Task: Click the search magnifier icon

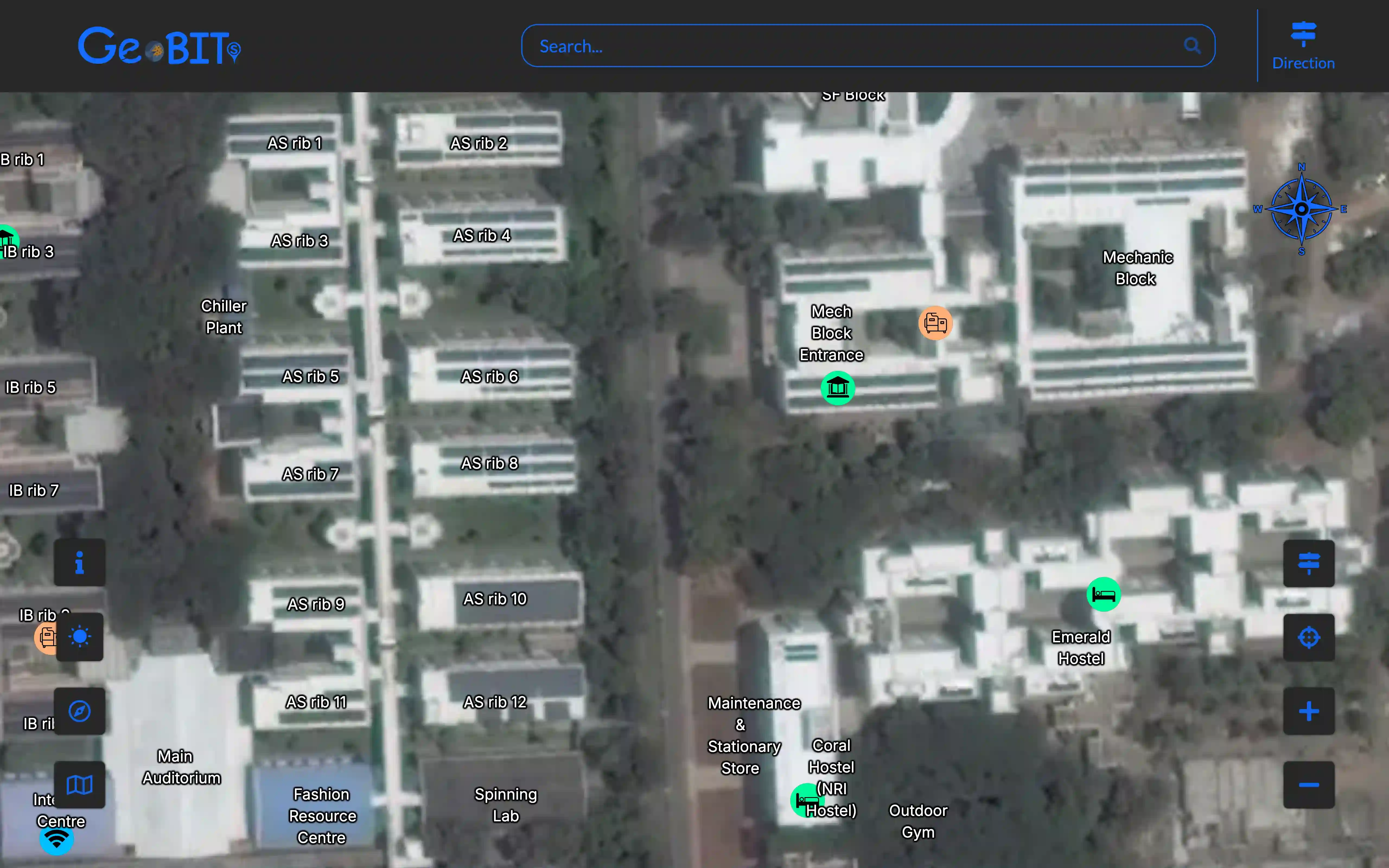Action: click(x=1192, y=46)
